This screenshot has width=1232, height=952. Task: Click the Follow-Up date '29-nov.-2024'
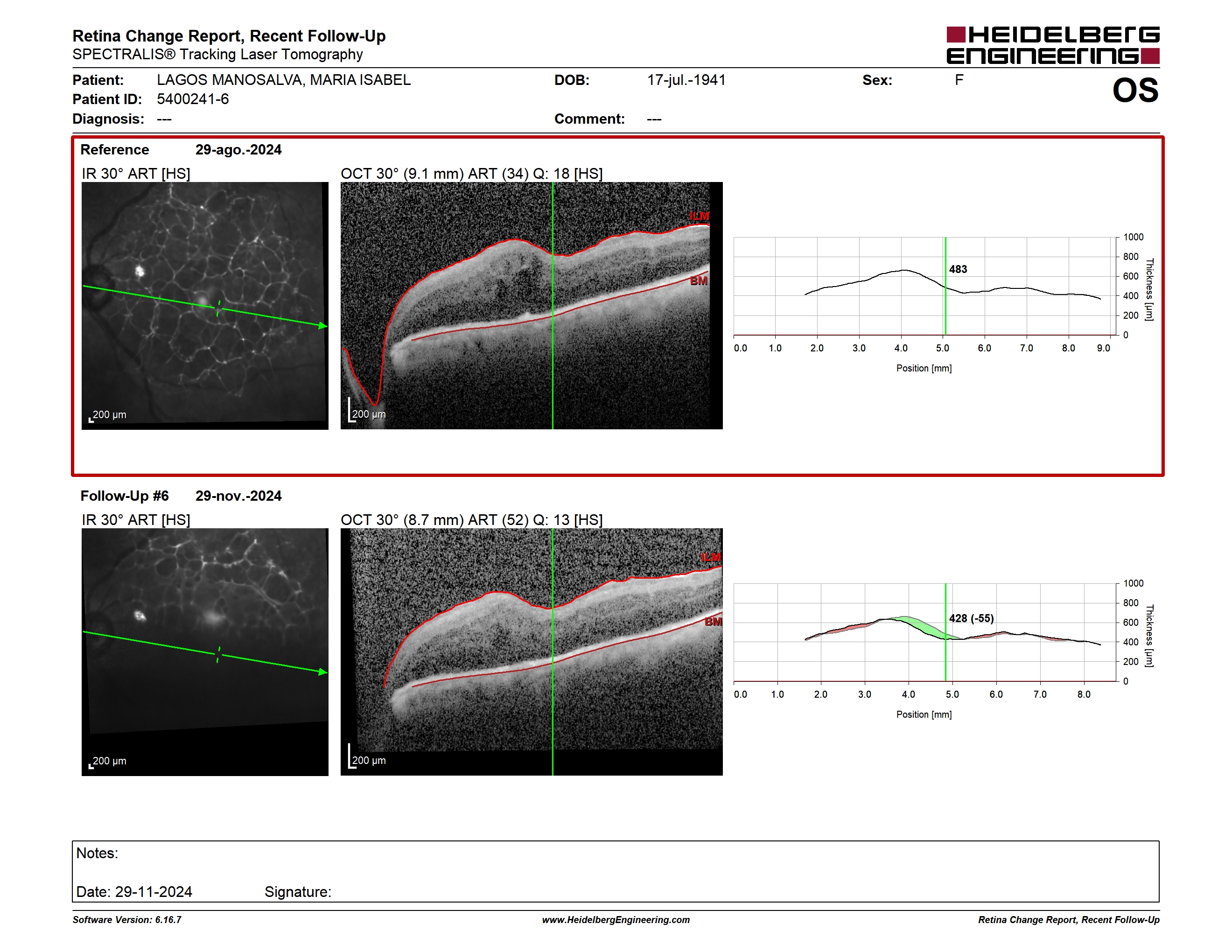(x=238, y=497)
